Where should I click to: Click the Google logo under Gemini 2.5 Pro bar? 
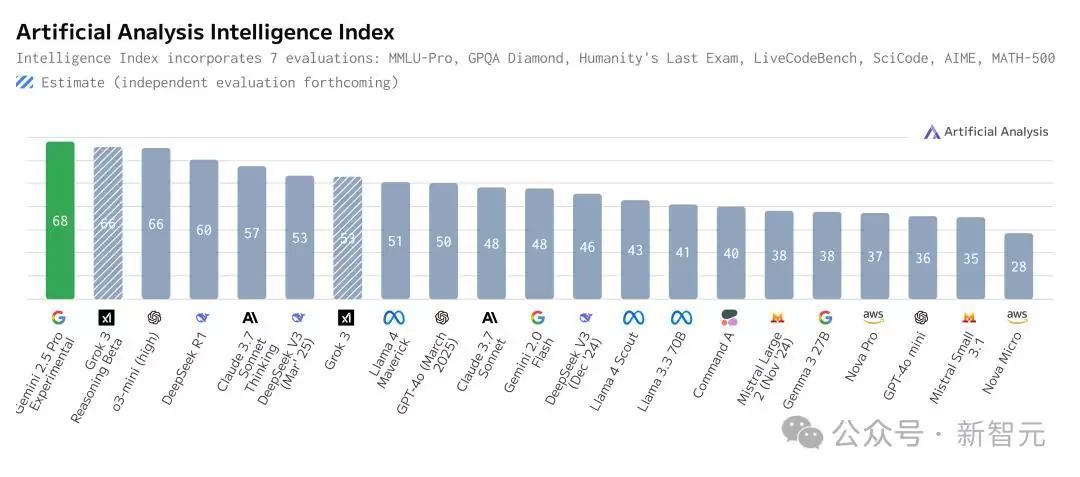pos(59,317)
